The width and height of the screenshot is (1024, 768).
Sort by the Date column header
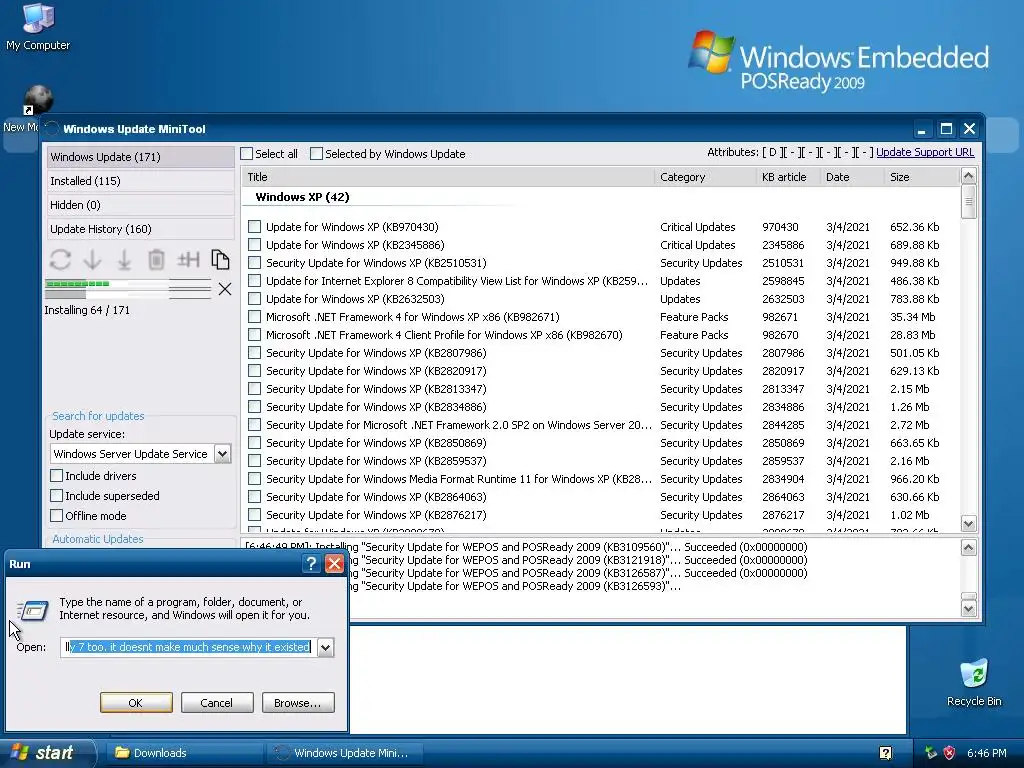852,177
